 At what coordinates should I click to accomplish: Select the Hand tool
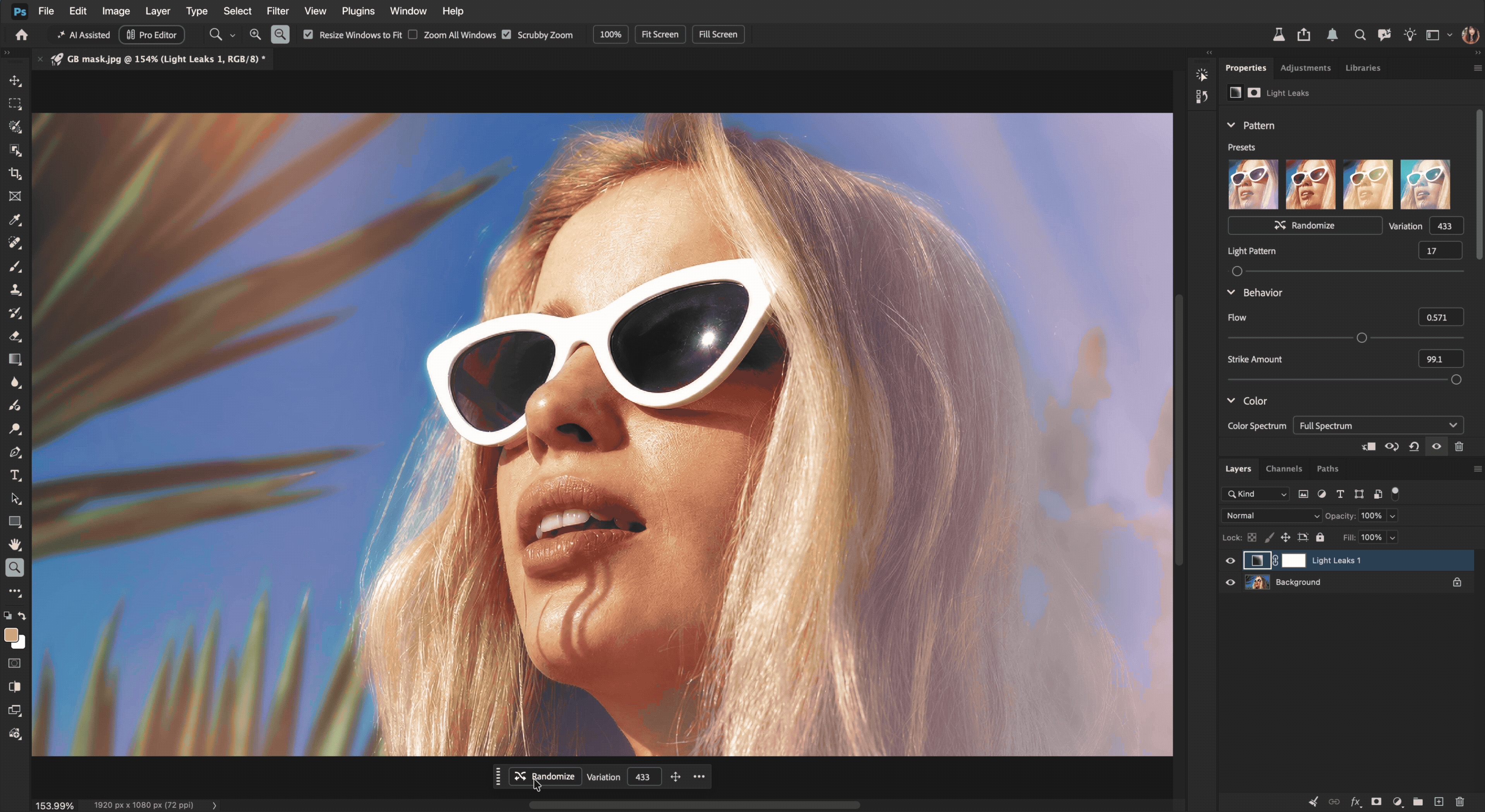click(15, 545)
